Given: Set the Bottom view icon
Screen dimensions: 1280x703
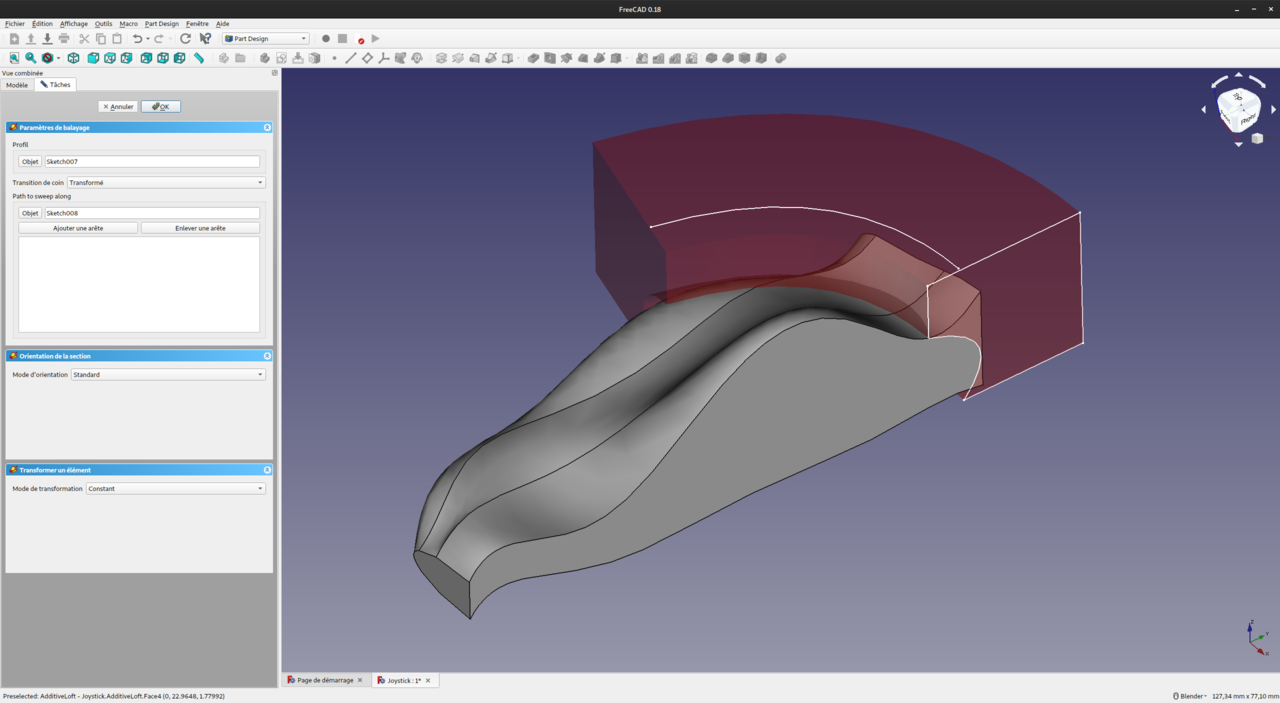Looking at the screenshot, I should click(163, 58).
